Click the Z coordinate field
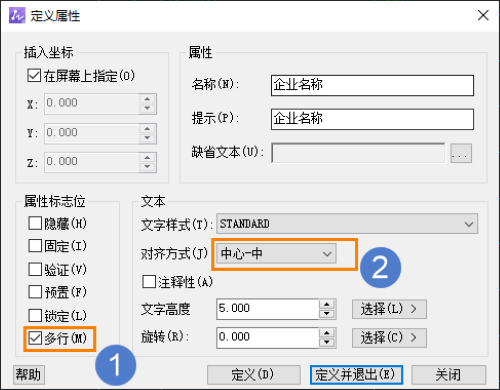The width and height of the screenshot is (500, 390). (92, 162)
